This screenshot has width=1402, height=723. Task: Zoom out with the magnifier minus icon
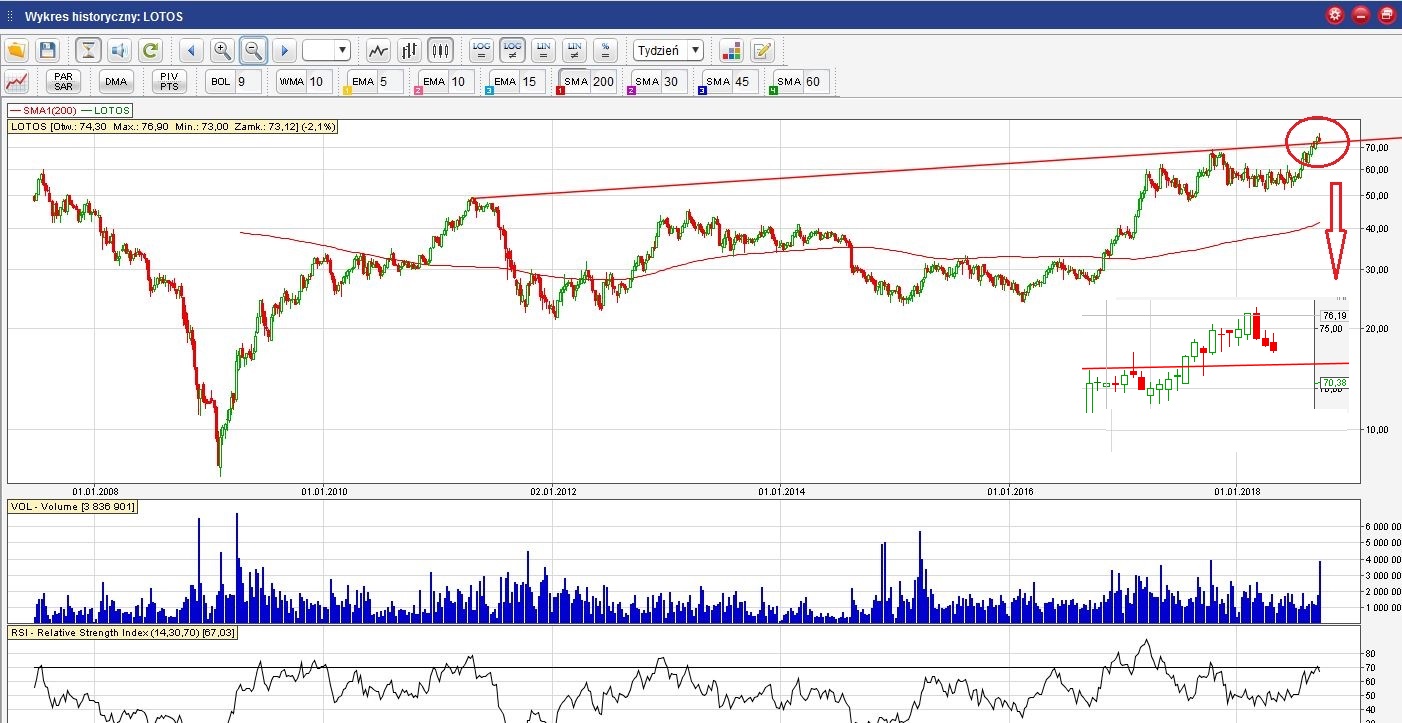coord(253,50)
